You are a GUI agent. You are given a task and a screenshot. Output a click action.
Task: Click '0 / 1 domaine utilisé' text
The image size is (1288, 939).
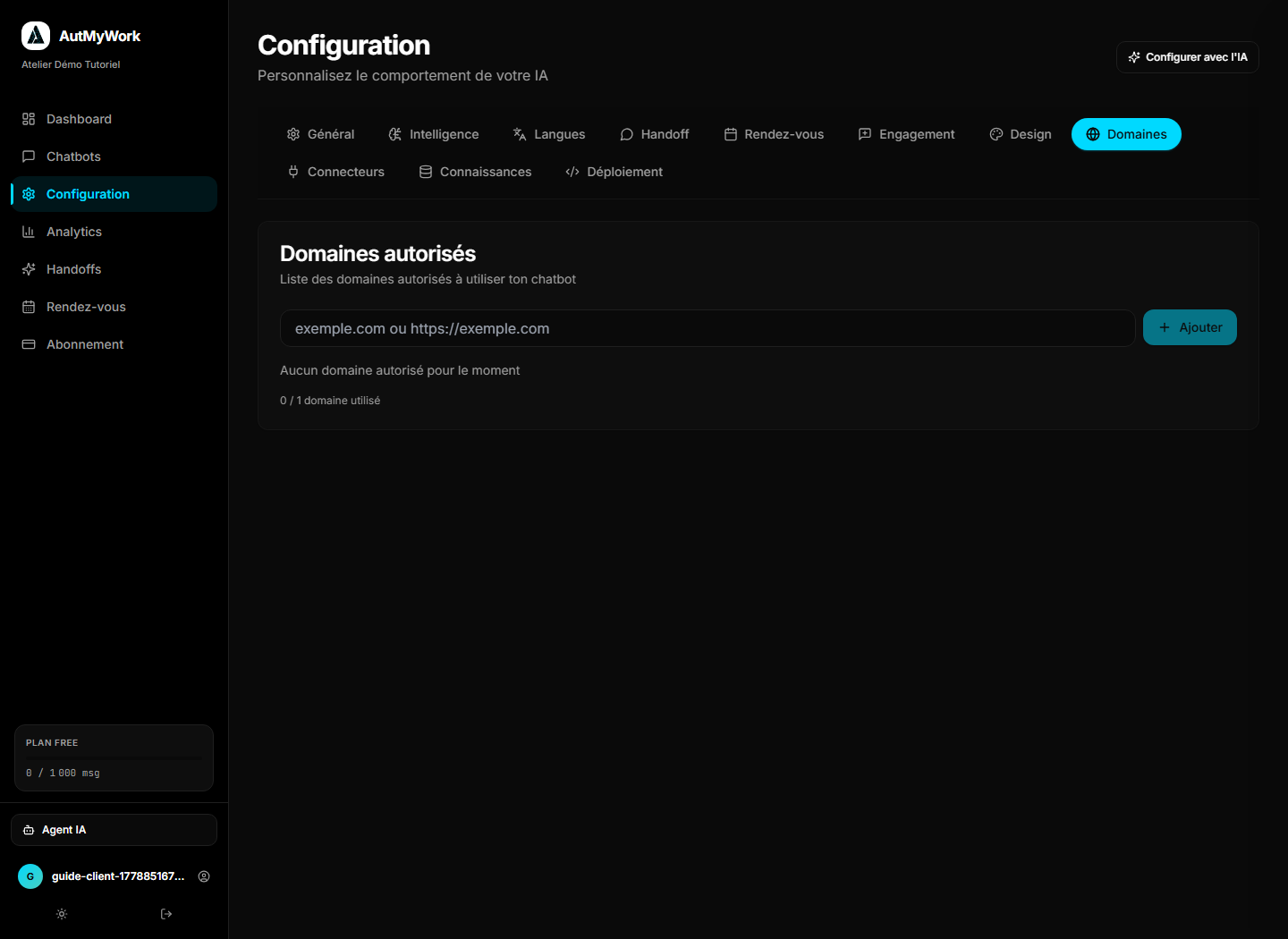(x=330, y=401)
